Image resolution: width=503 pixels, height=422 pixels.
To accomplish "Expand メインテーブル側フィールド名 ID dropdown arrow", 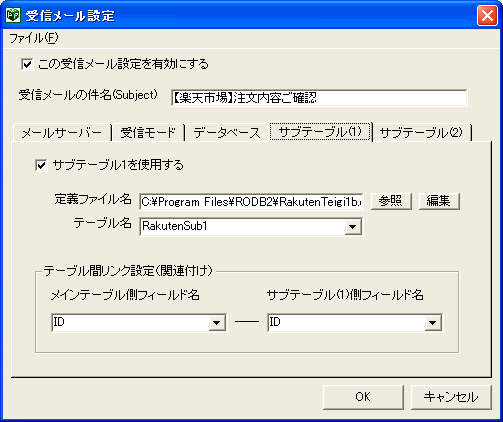I will [x=217, y=322].
